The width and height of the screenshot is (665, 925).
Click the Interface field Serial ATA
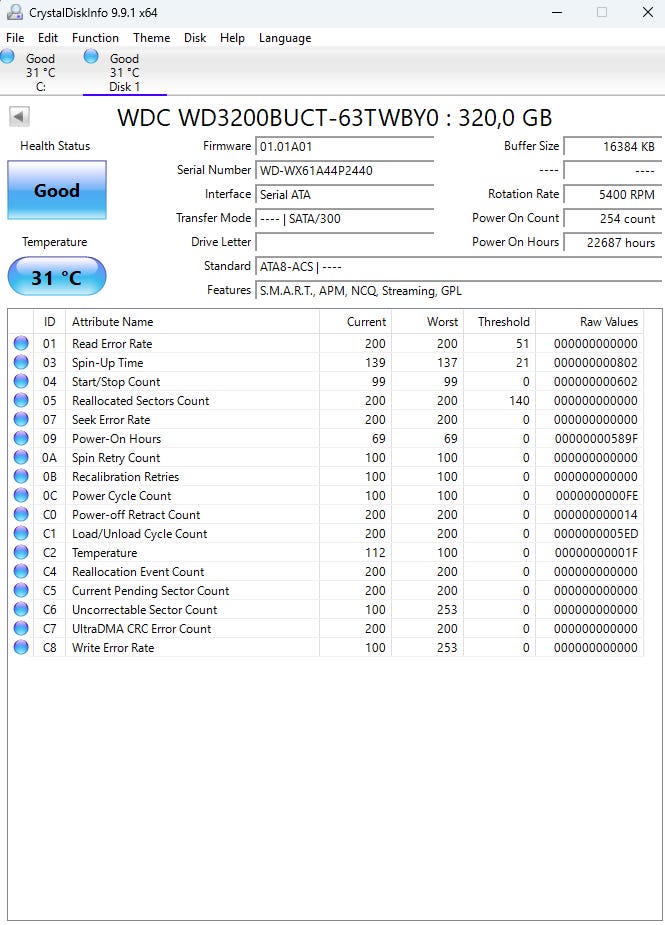tap(345, 194)
